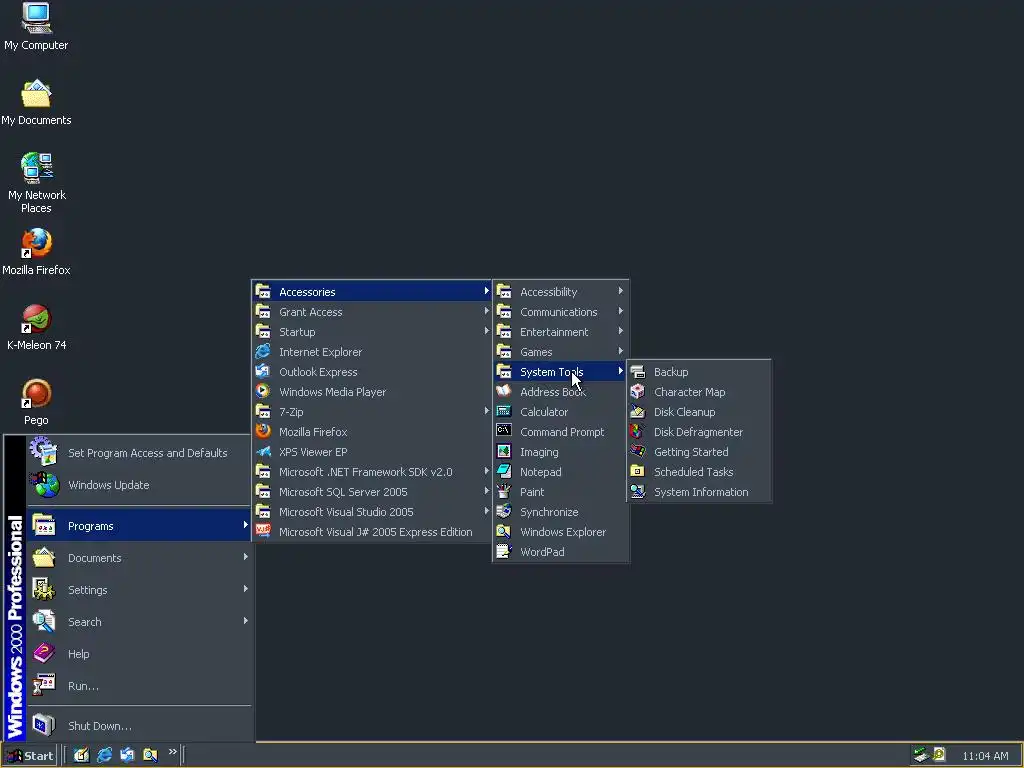Screen dimensions: 1024x768
Task: Click the Backup icon in System Tools
Action: tap(637, 372)
